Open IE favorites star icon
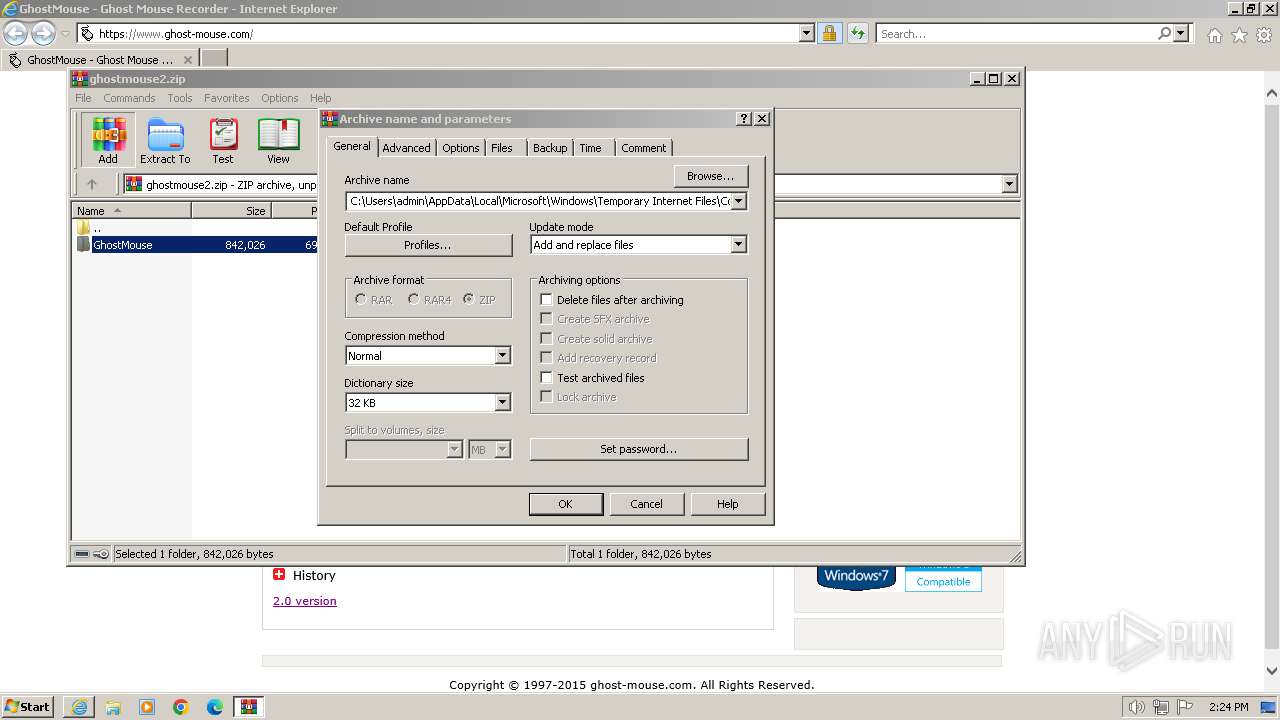This screenshot has width=1280, height=720. (x=1239, y=35)
